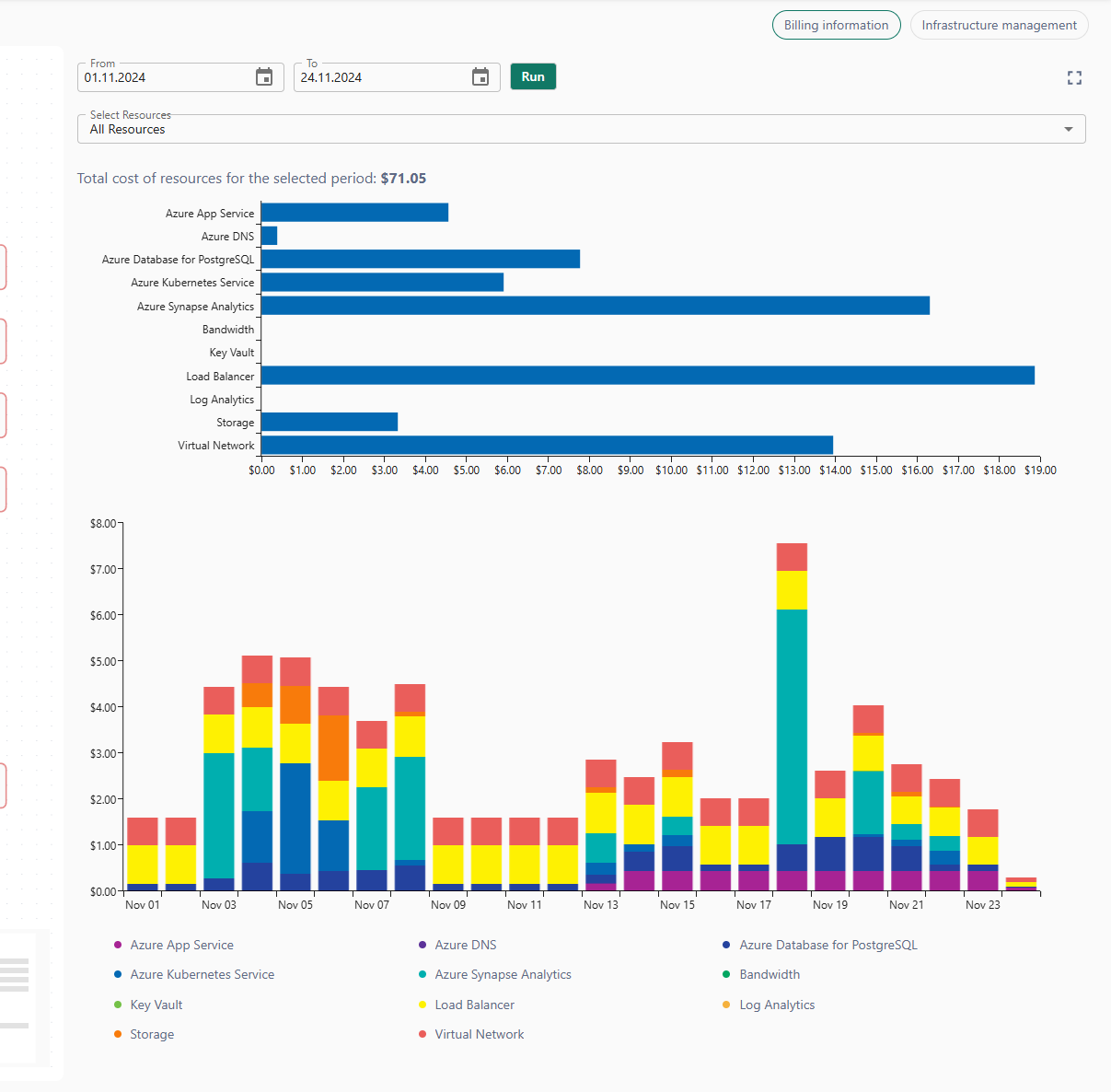Click the $19.00 x-axis label
The width and height of the screenshot is (1111, 1092).
tap(1040, 470)
